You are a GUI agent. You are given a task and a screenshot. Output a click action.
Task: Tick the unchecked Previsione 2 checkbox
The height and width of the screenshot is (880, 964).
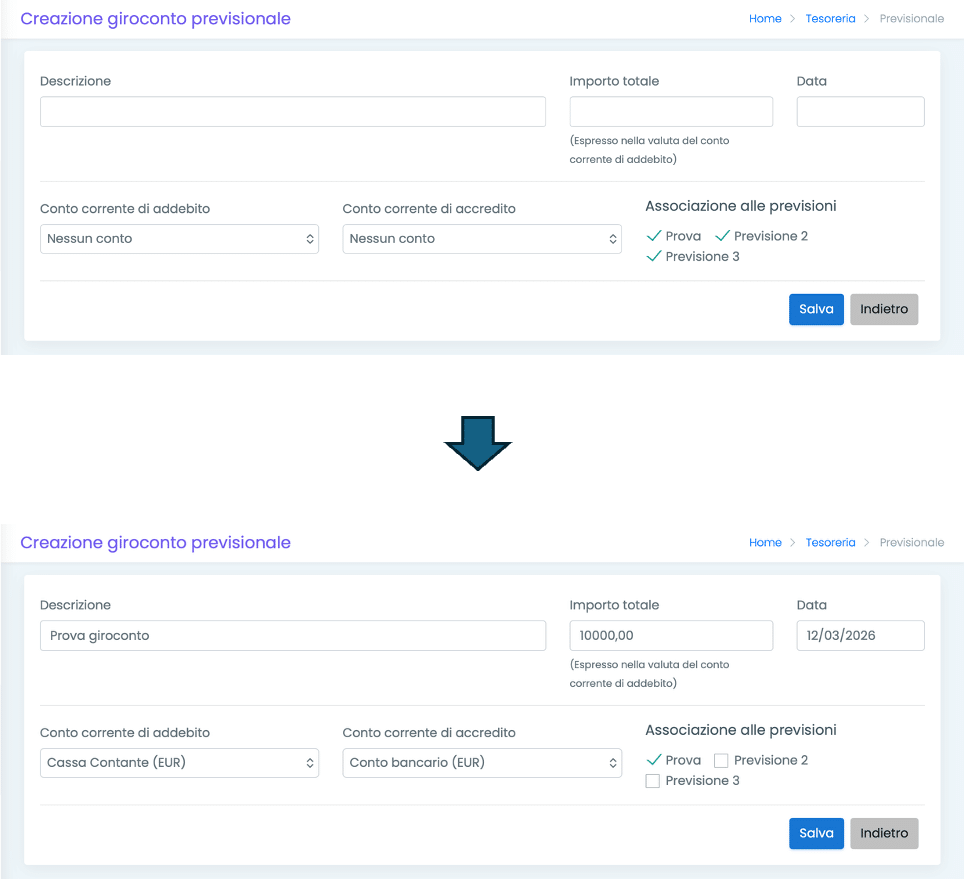721,761
